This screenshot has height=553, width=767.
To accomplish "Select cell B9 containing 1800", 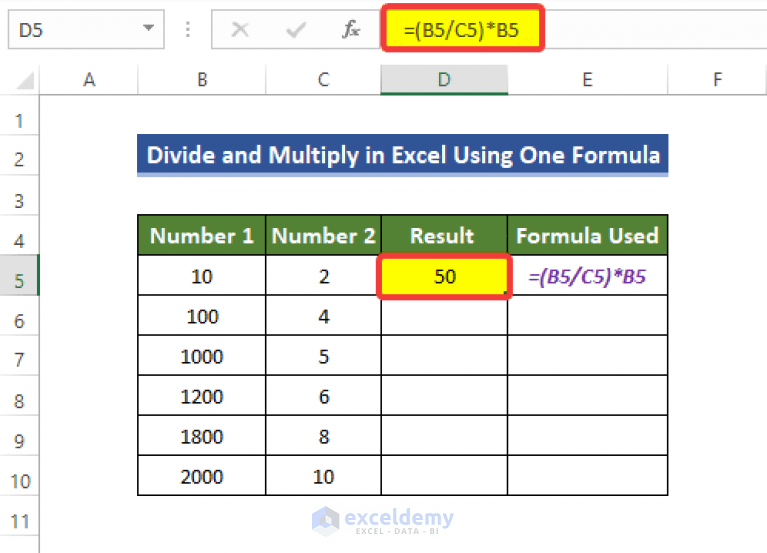I will 202,436.
